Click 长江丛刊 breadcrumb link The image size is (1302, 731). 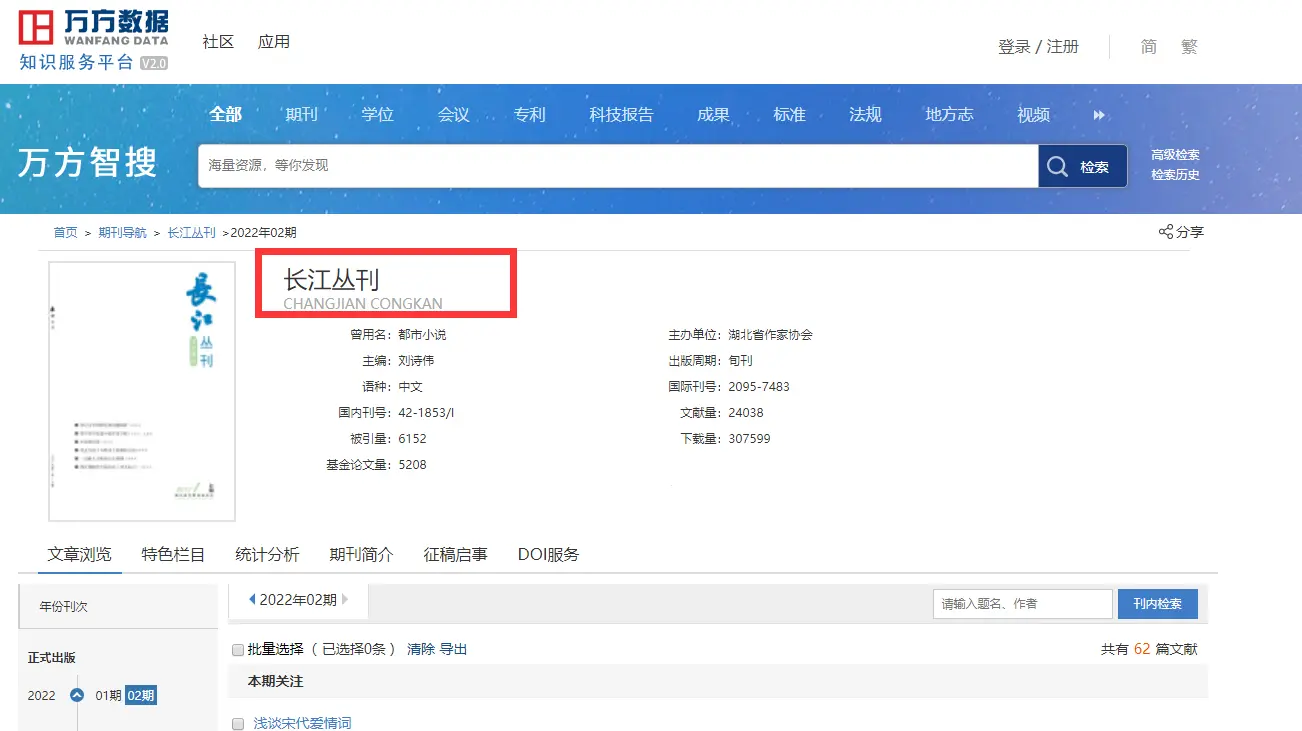[x=191, y=232]
